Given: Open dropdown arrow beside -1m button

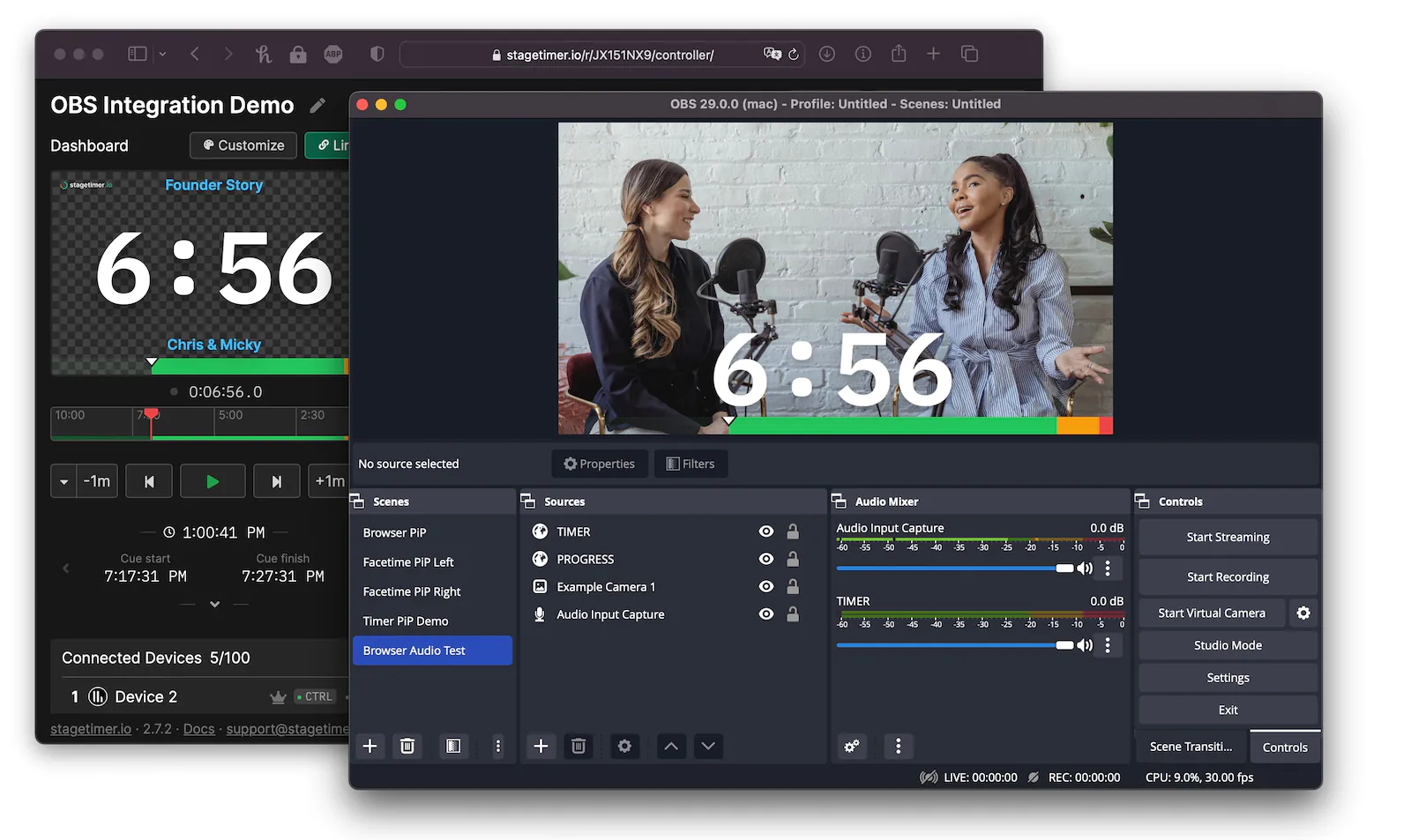Looking at the screenshot, I should pyautogui.click(x=63, y=482).
